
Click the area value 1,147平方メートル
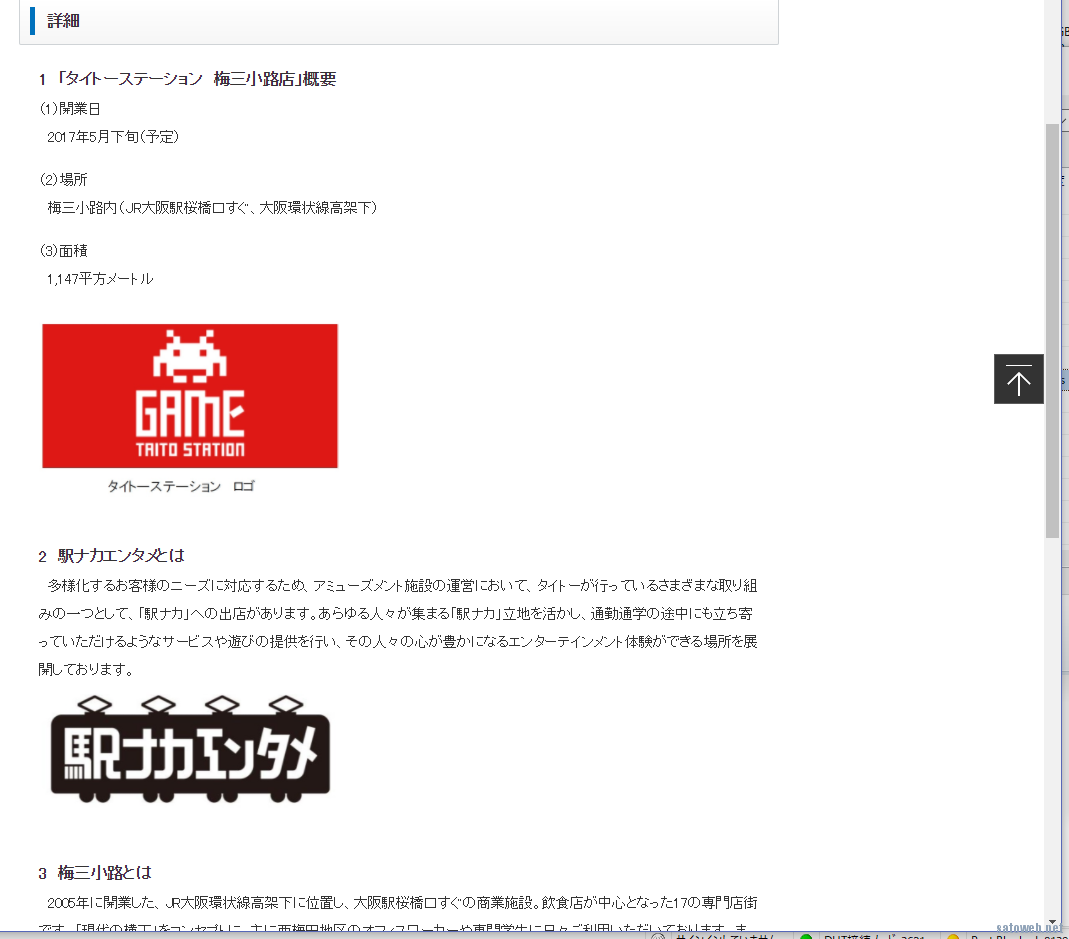click(100, 279)
